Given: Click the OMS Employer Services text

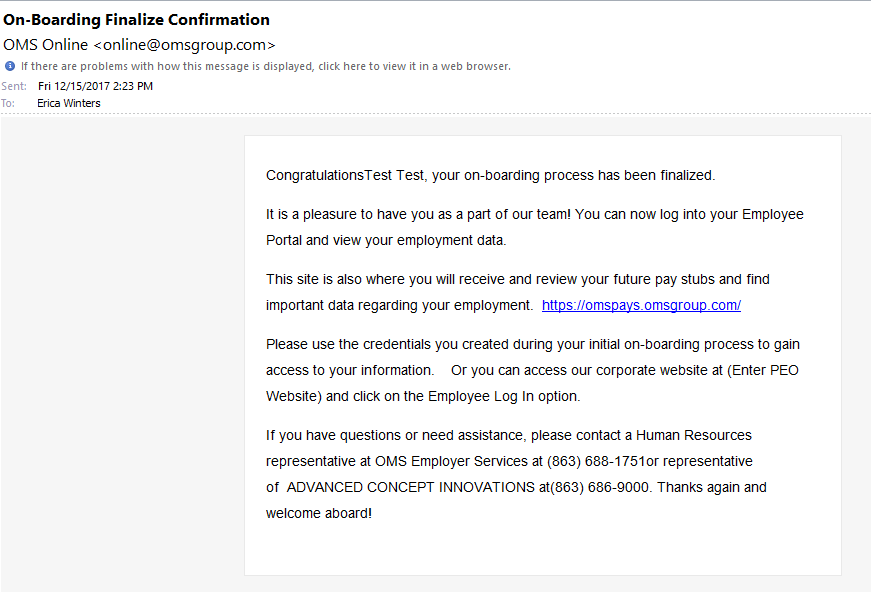Looking at the screenshot, I should tap(451, 461).
